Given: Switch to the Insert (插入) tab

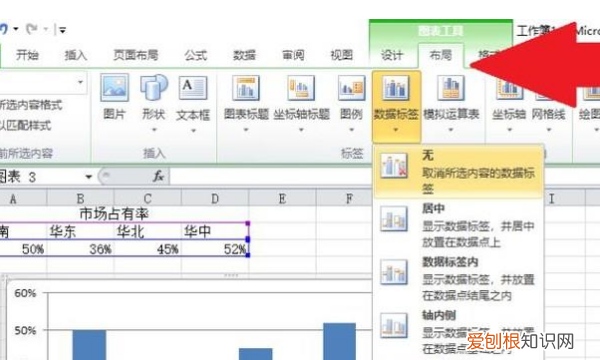Looking at the screenshot, I should coord(76,55).
